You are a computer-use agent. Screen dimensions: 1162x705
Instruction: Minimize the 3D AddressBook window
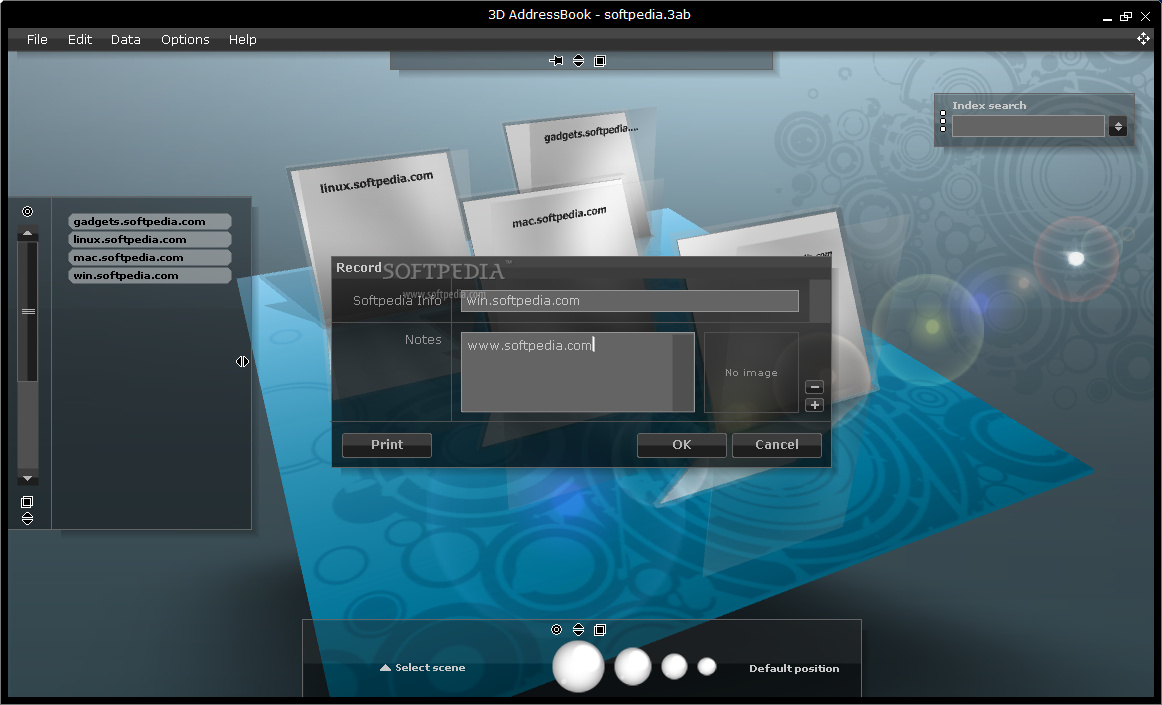[x=1107, y=17]
